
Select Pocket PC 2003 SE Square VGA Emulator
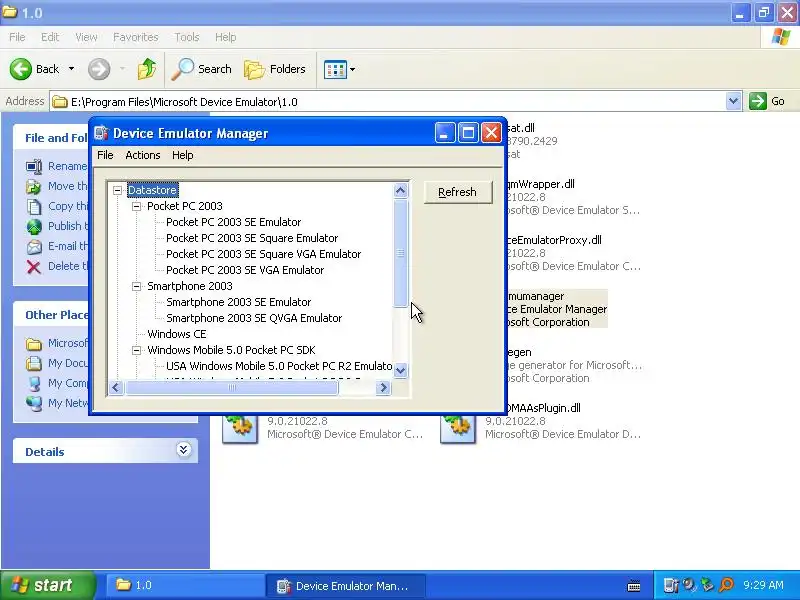tap(263, 254)
